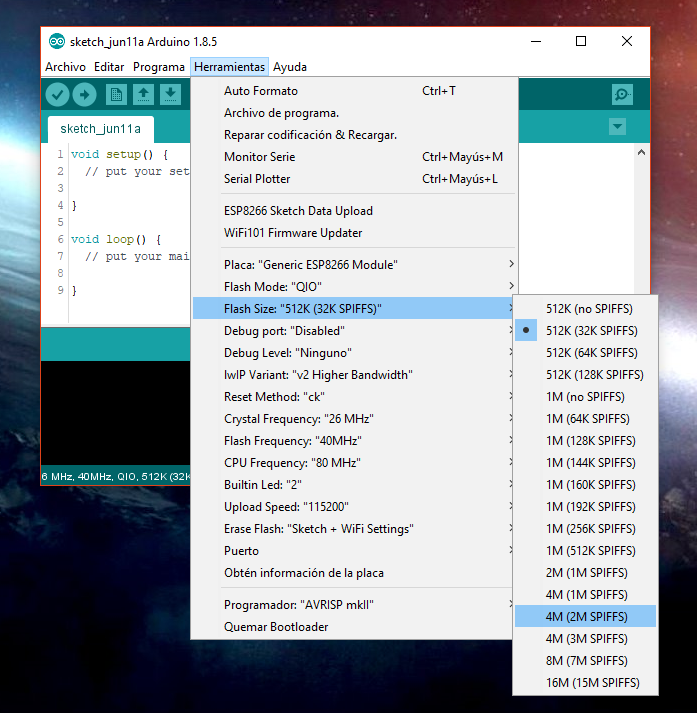Choose 1M (192K SPIFFS) option
The image size is (697, 713).
585,507
